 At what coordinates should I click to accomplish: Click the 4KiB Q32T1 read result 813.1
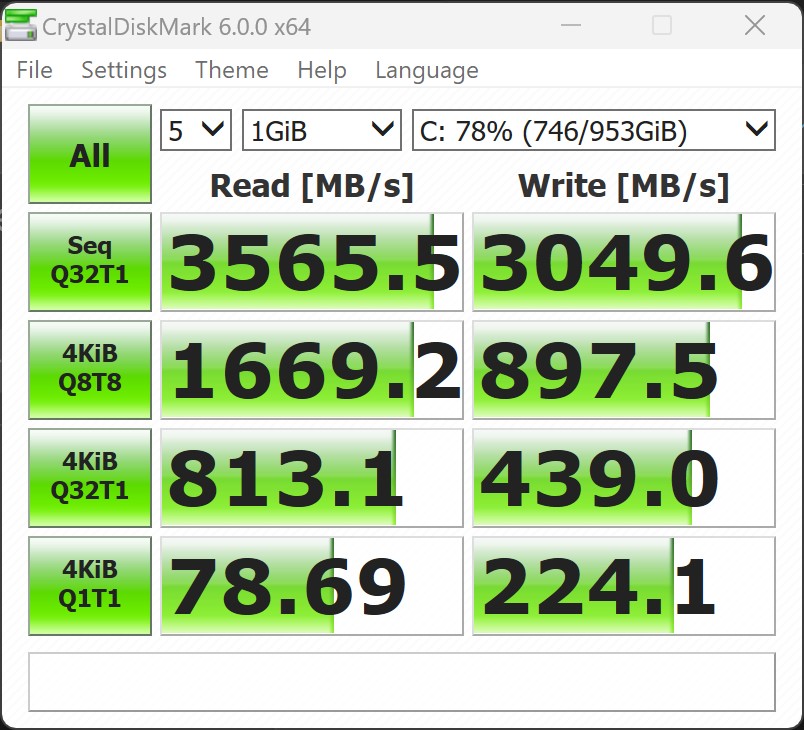312,478
